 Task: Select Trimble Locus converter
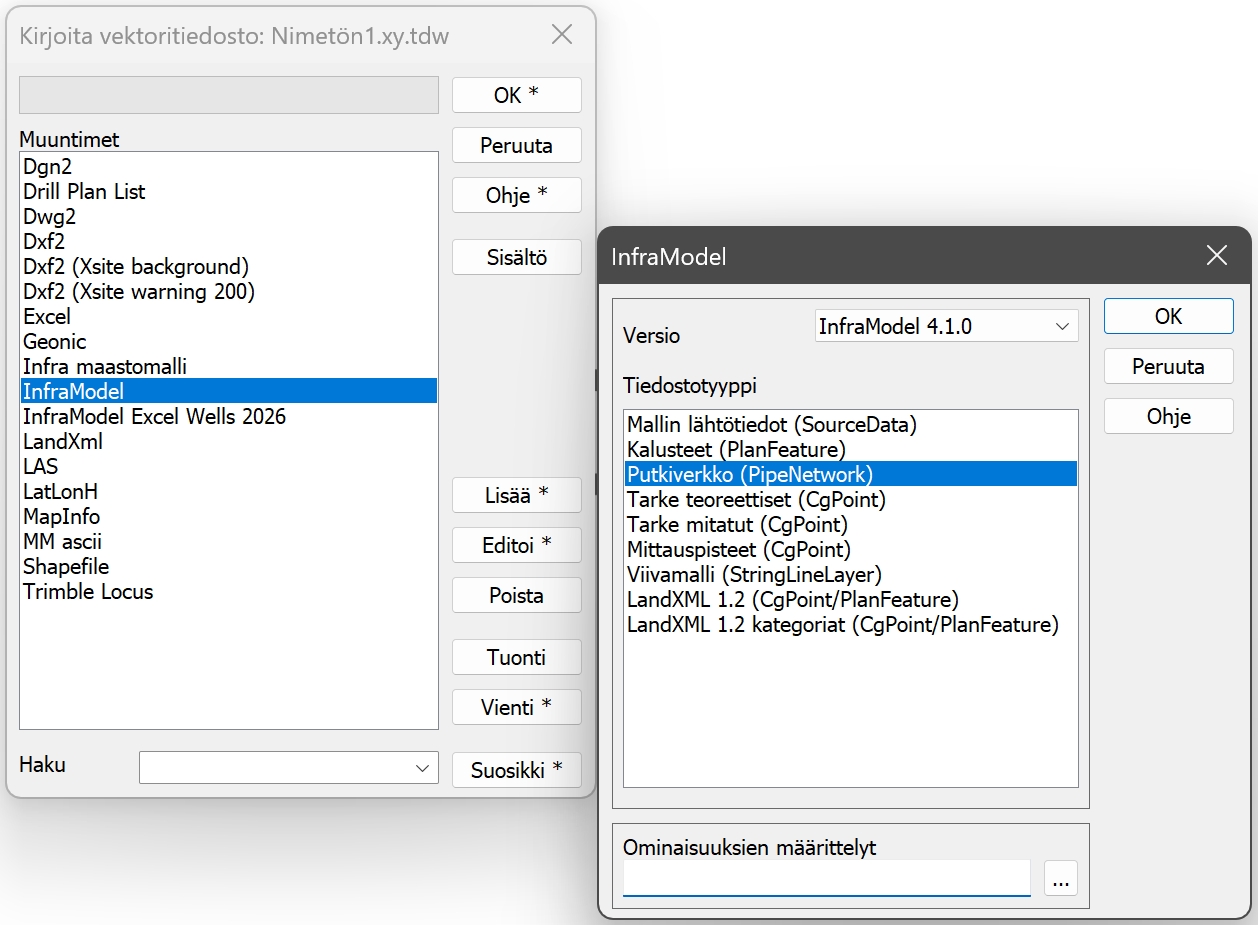click(229, 591)
